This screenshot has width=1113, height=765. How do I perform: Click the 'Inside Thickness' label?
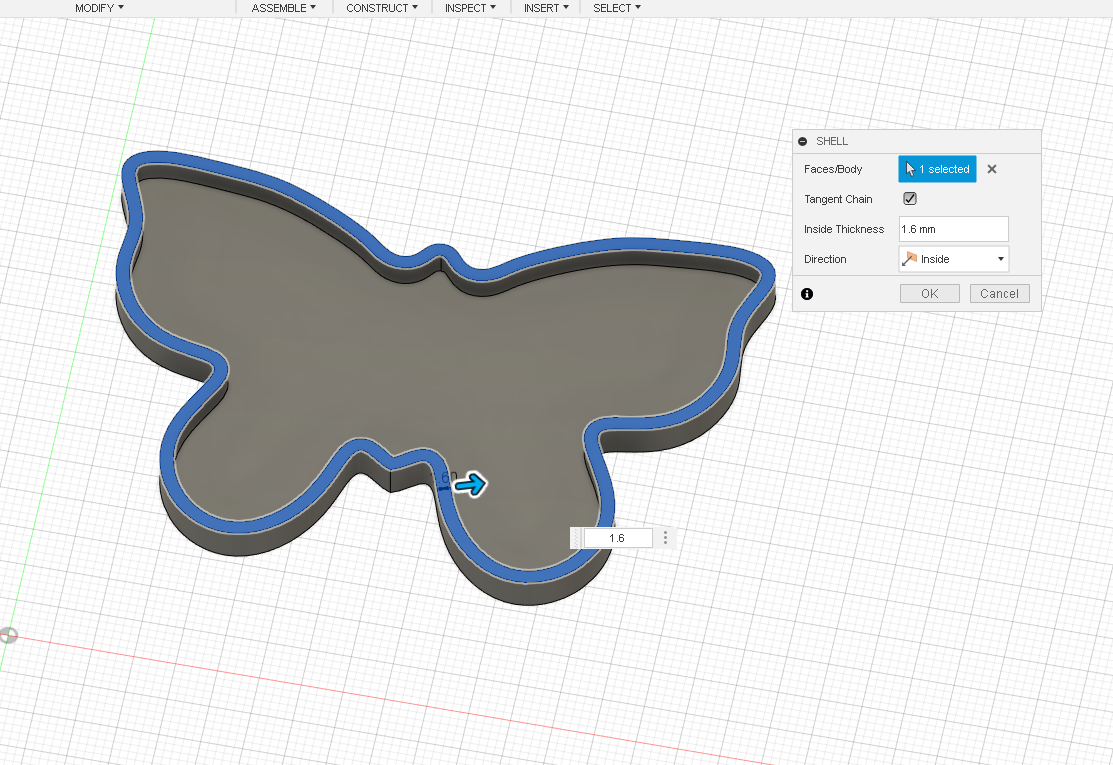[844, 229]
